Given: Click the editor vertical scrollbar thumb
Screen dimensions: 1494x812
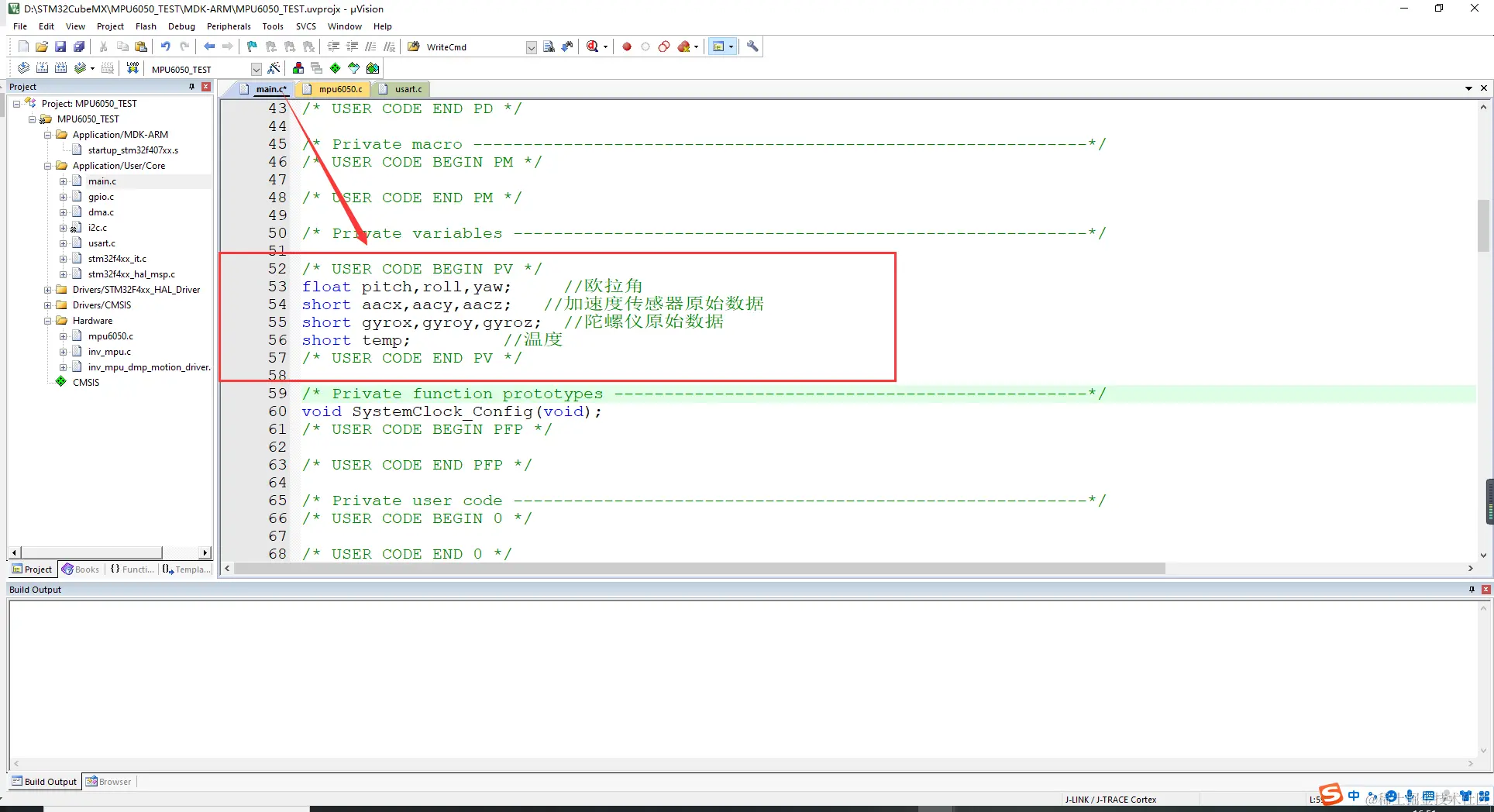Looking at the screenshot, I should (x=1483, y=225).
